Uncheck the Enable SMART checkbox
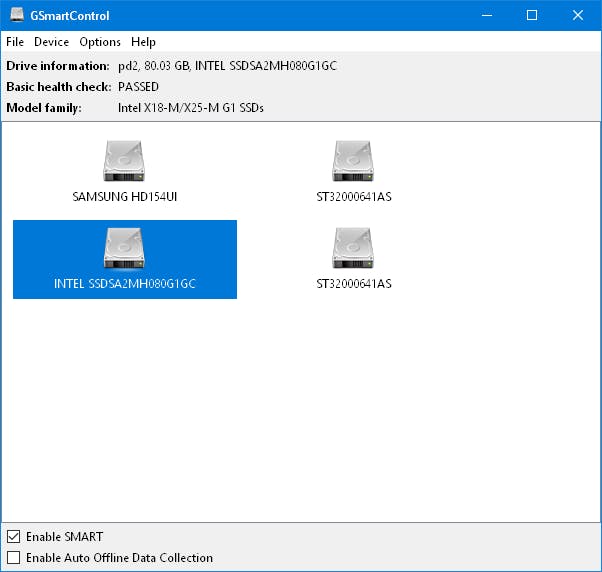 (x=13, y=537)
